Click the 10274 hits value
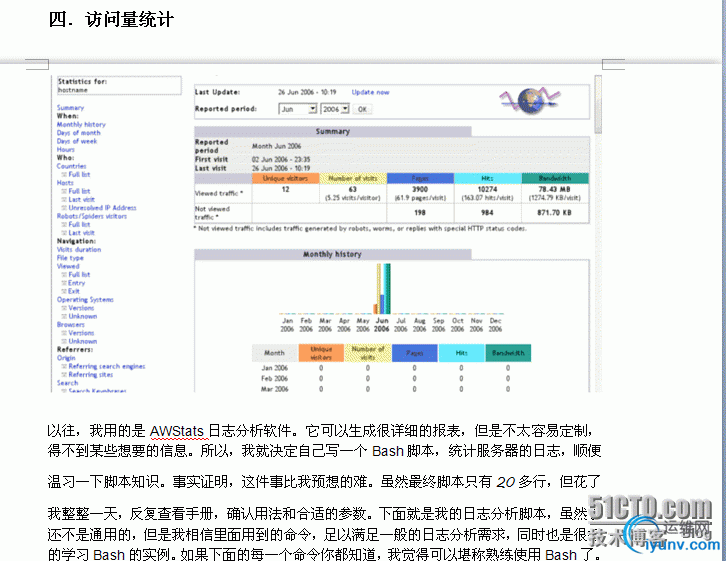The width and height of the screenshot is (726, 561). pos(487,189)
